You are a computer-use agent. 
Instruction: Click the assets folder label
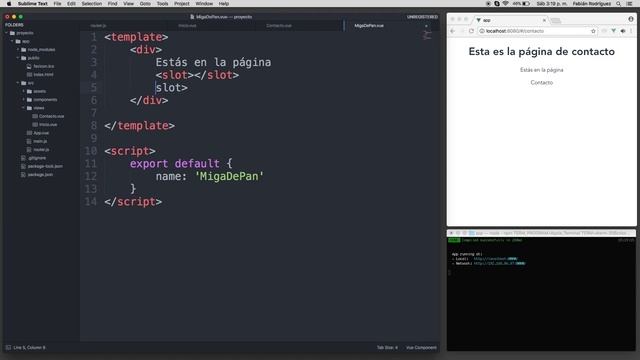click(40, 91)
